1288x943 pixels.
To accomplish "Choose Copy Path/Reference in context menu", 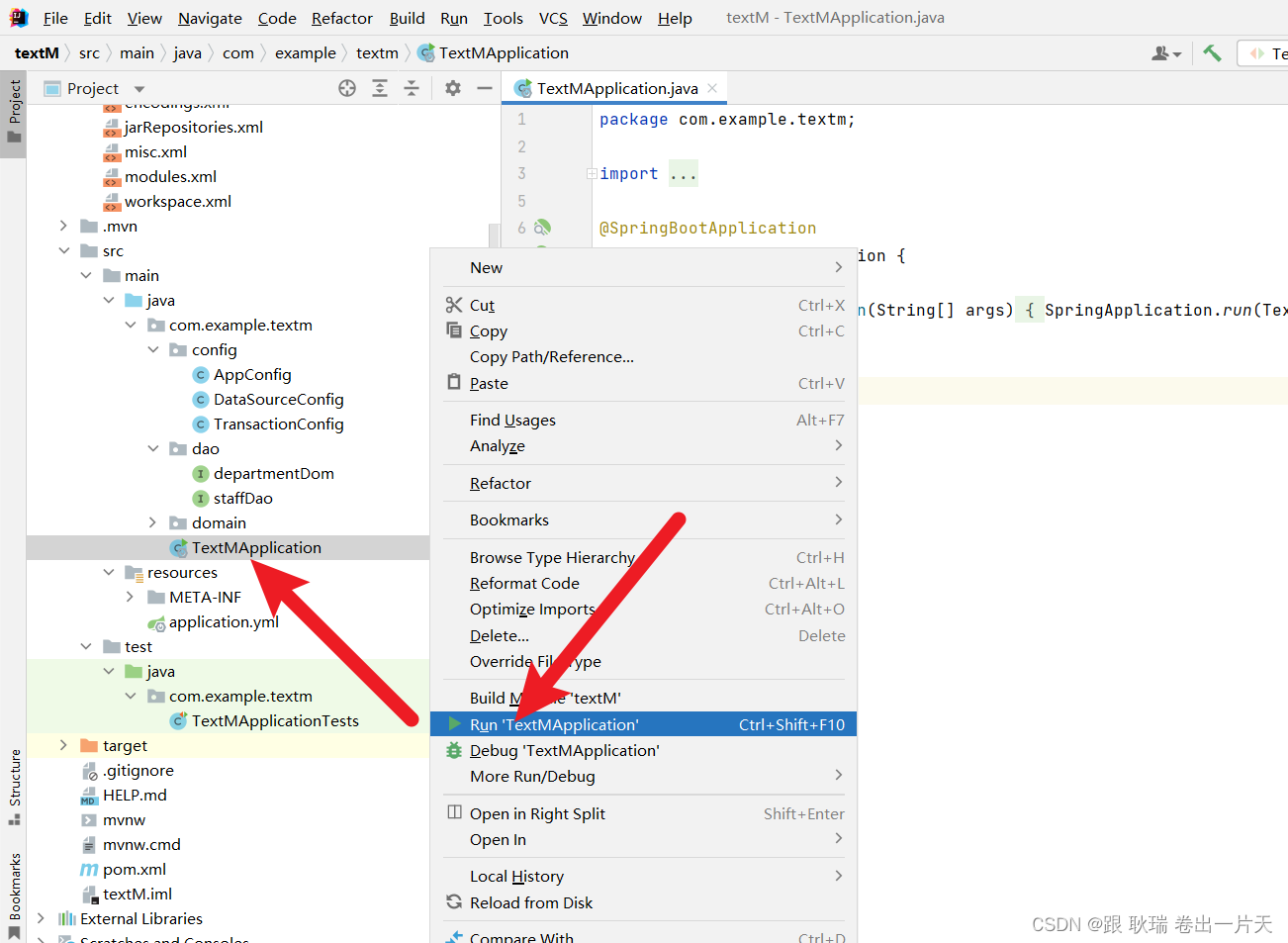I will (643, 356).
